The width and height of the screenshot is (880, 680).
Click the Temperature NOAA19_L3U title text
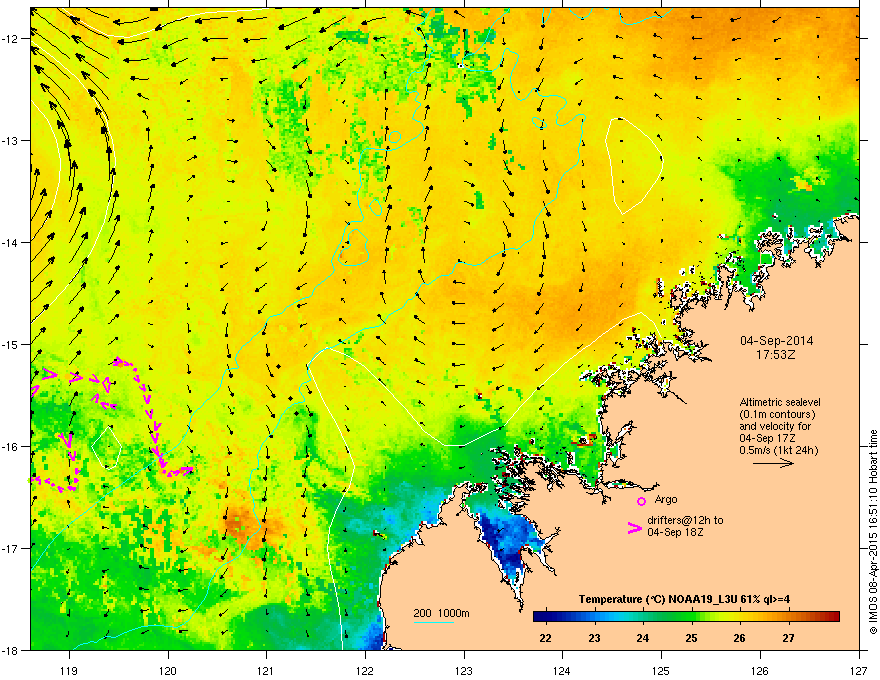pyautogui.click(x=684, y=599)
